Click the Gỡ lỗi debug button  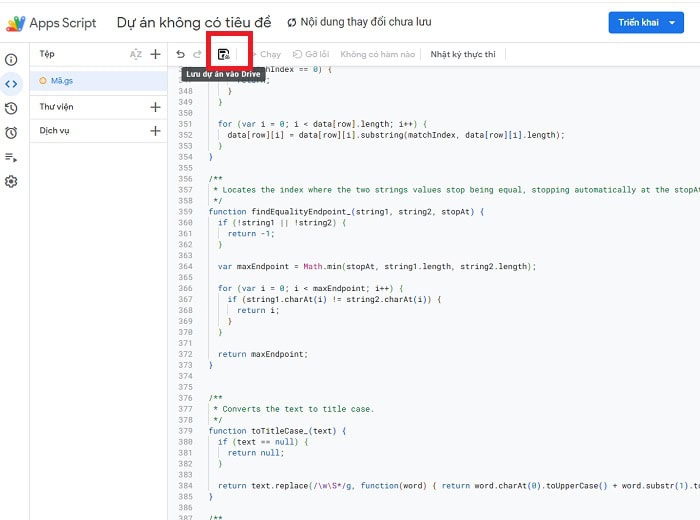312,54
